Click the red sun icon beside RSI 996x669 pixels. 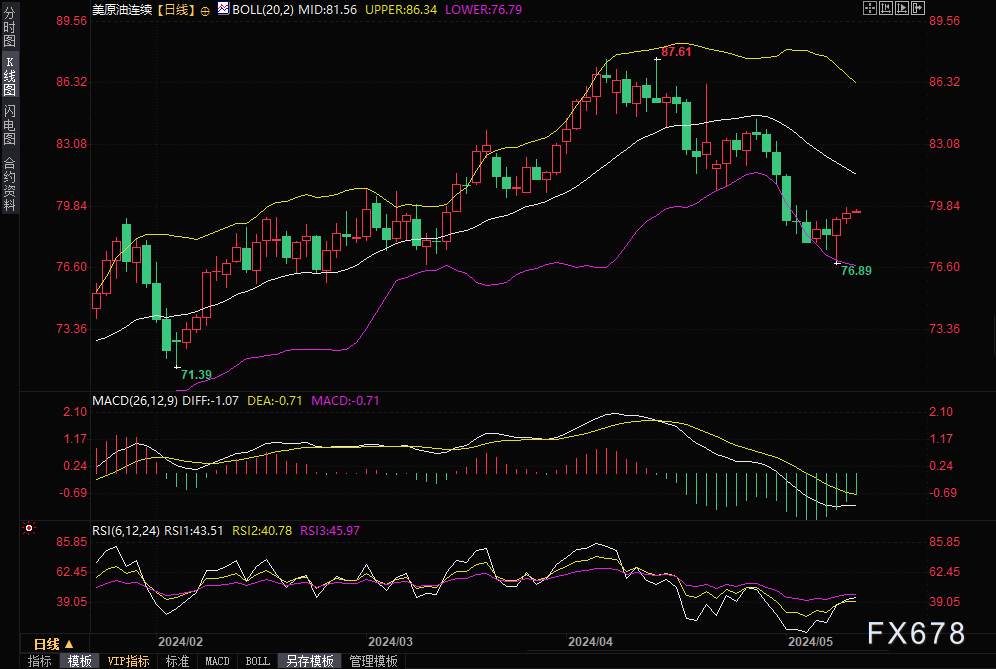click(29, 529)
